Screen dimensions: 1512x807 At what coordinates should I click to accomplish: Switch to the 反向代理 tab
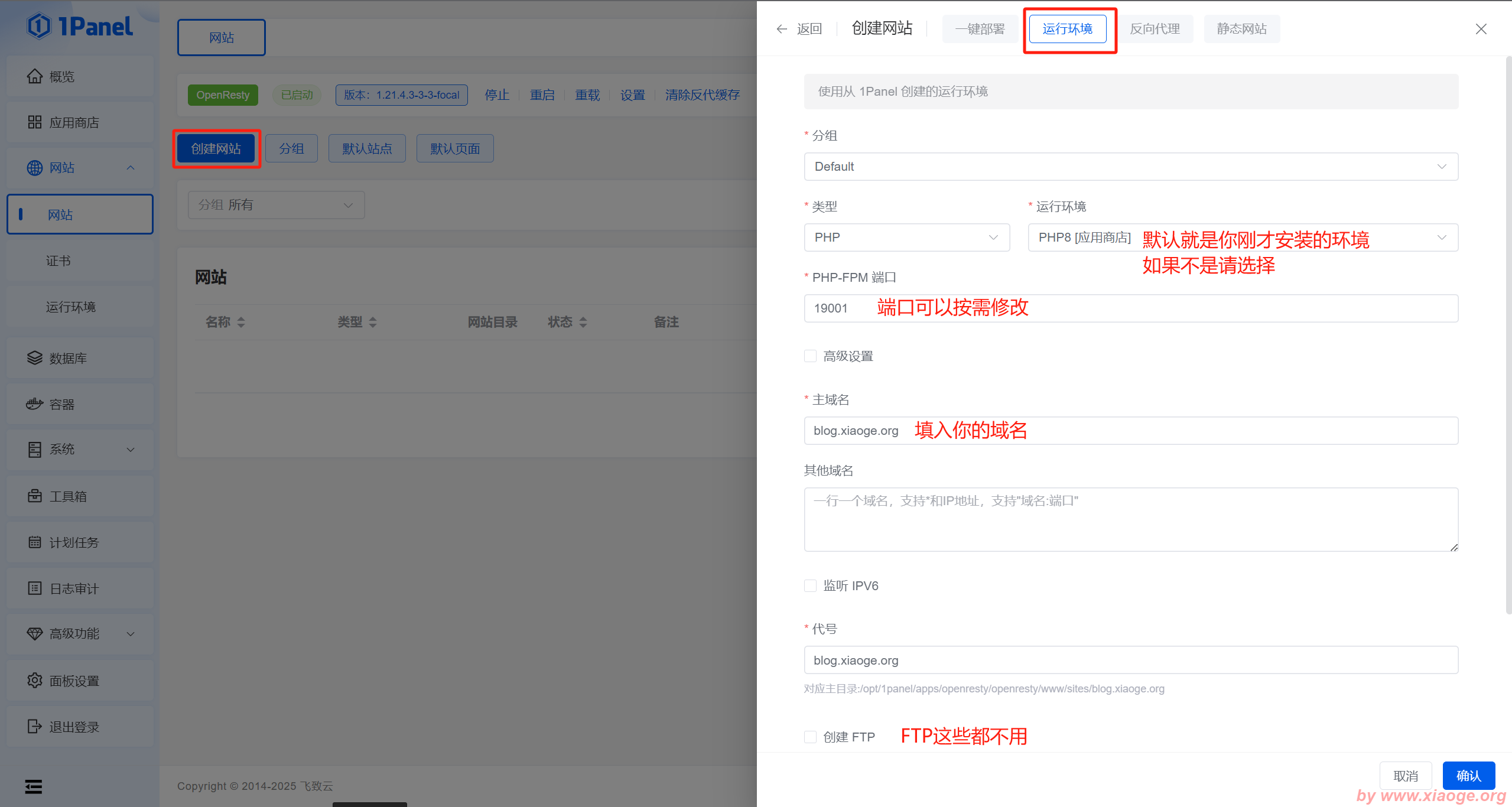1155,29
